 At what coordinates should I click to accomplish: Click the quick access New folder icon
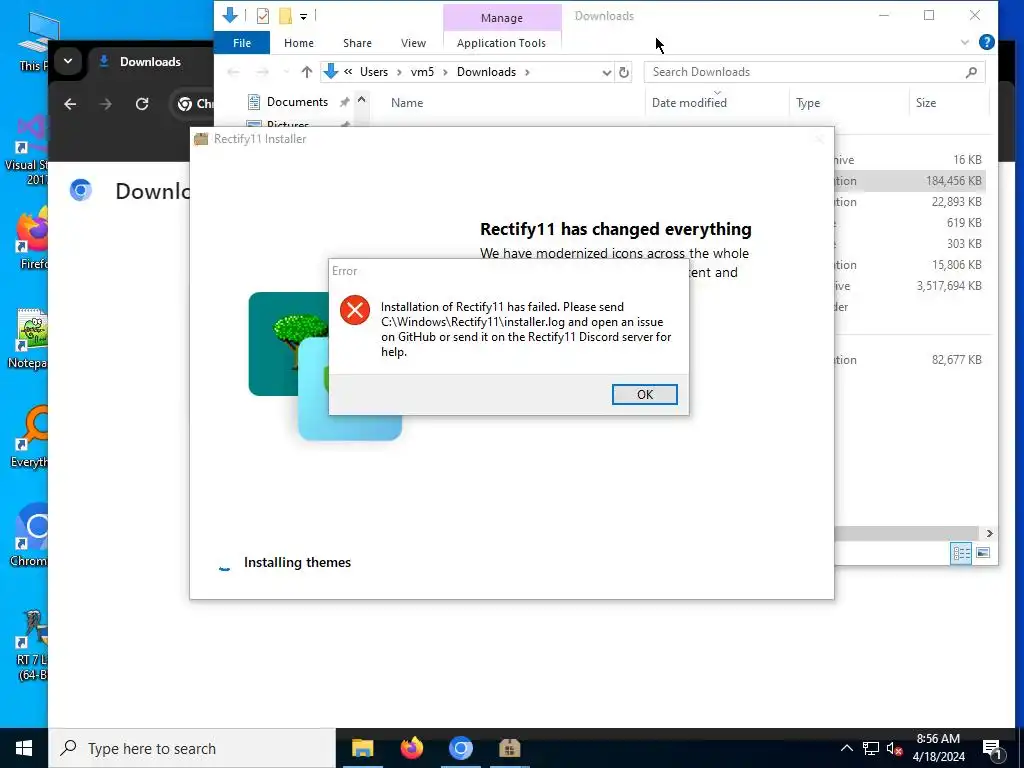(285, 16)
